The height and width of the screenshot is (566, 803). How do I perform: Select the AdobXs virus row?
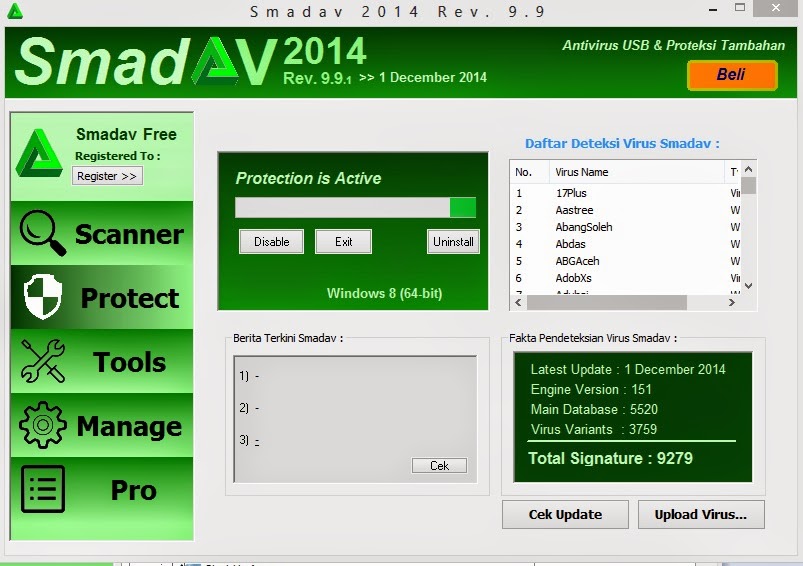click(x=625, y=278)
